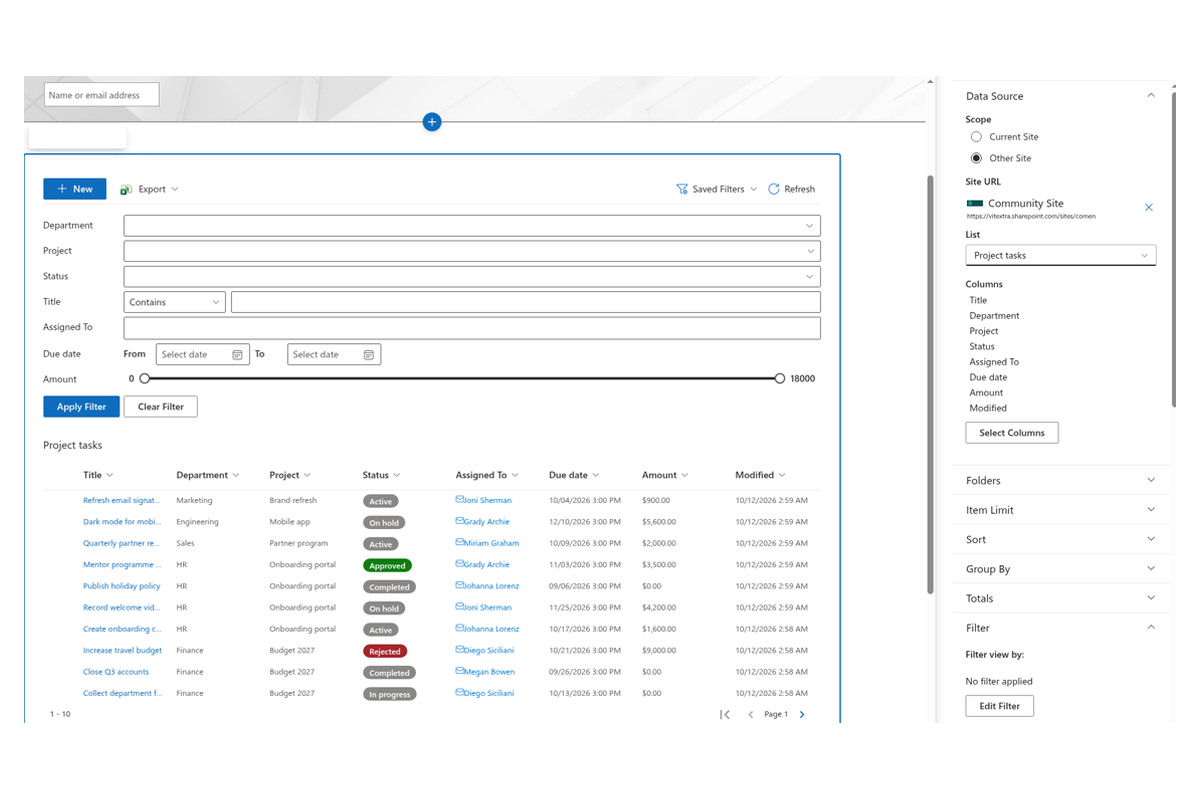1200x800 pixels.
Task: Expand the Totals section
Action: tap(1151, 598)
